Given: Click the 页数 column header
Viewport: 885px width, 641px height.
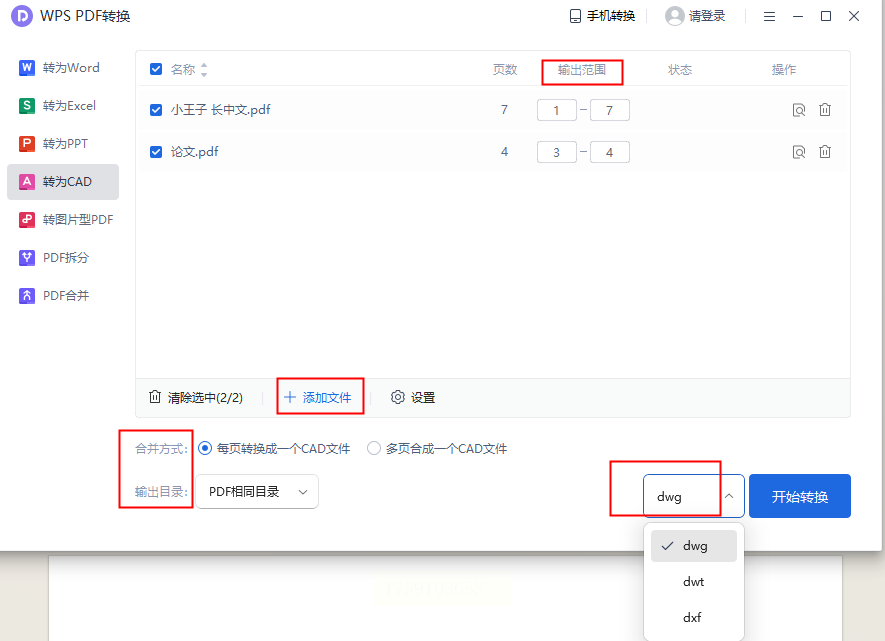Looking at the screenshot, I should tap(505, 69).
